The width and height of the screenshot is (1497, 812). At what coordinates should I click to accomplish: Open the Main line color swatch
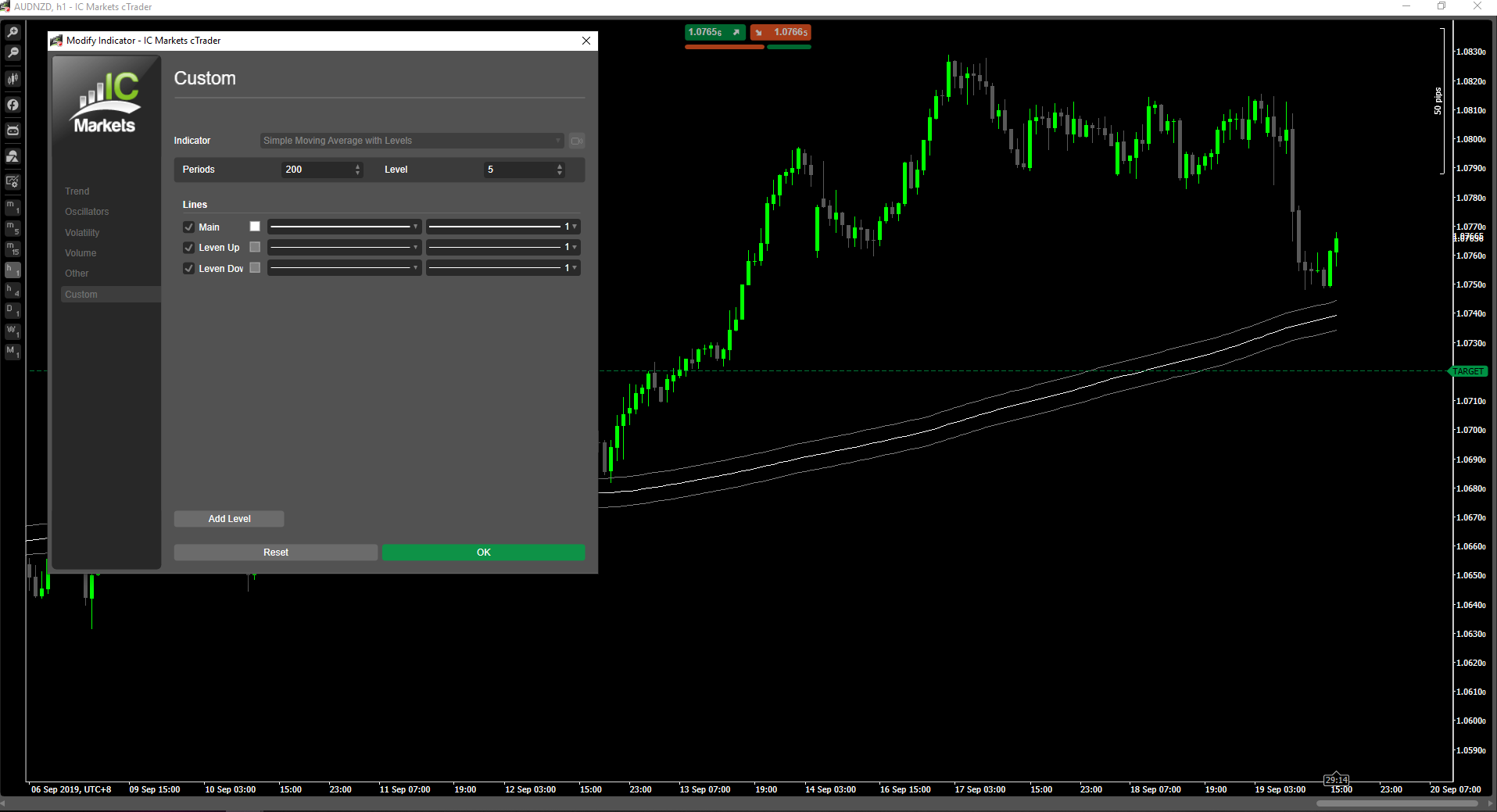(254, 226)
